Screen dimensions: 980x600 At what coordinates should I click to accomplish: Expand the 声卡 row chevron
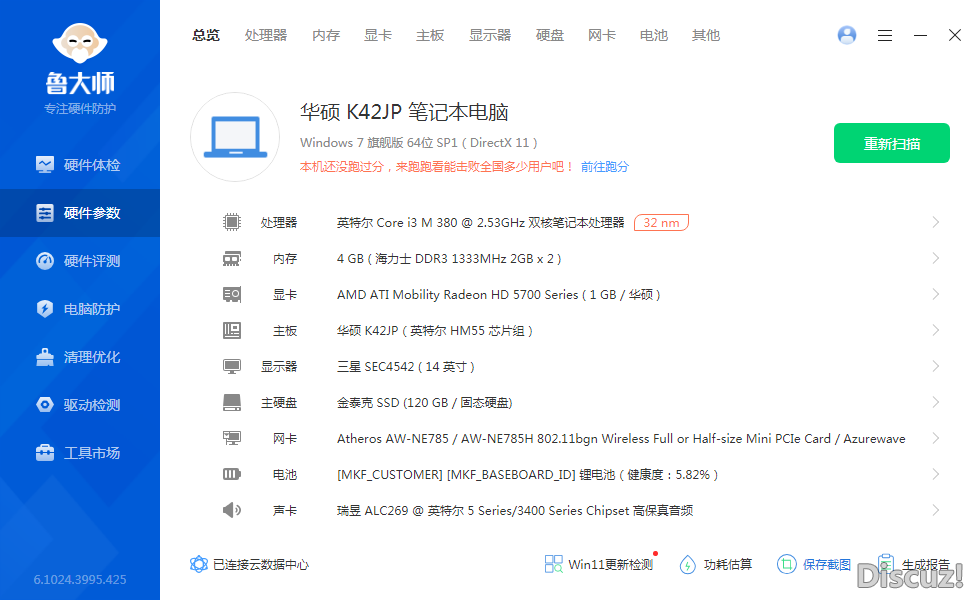[936, 510]
